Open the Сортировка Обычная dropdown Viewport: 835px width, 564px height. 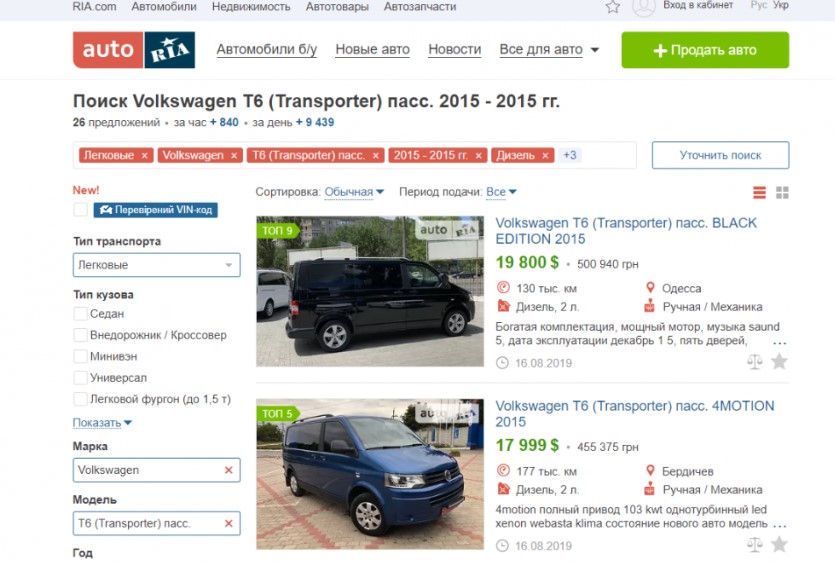click(354, 192)
